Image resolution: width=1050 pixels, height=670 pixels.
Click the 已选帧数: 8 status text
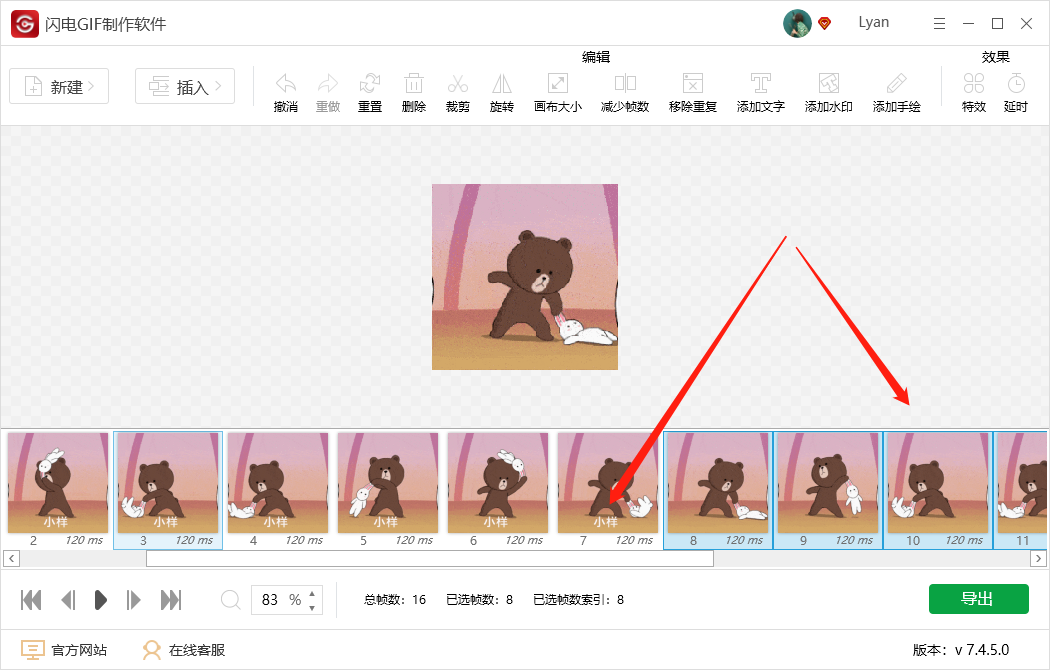479,600
